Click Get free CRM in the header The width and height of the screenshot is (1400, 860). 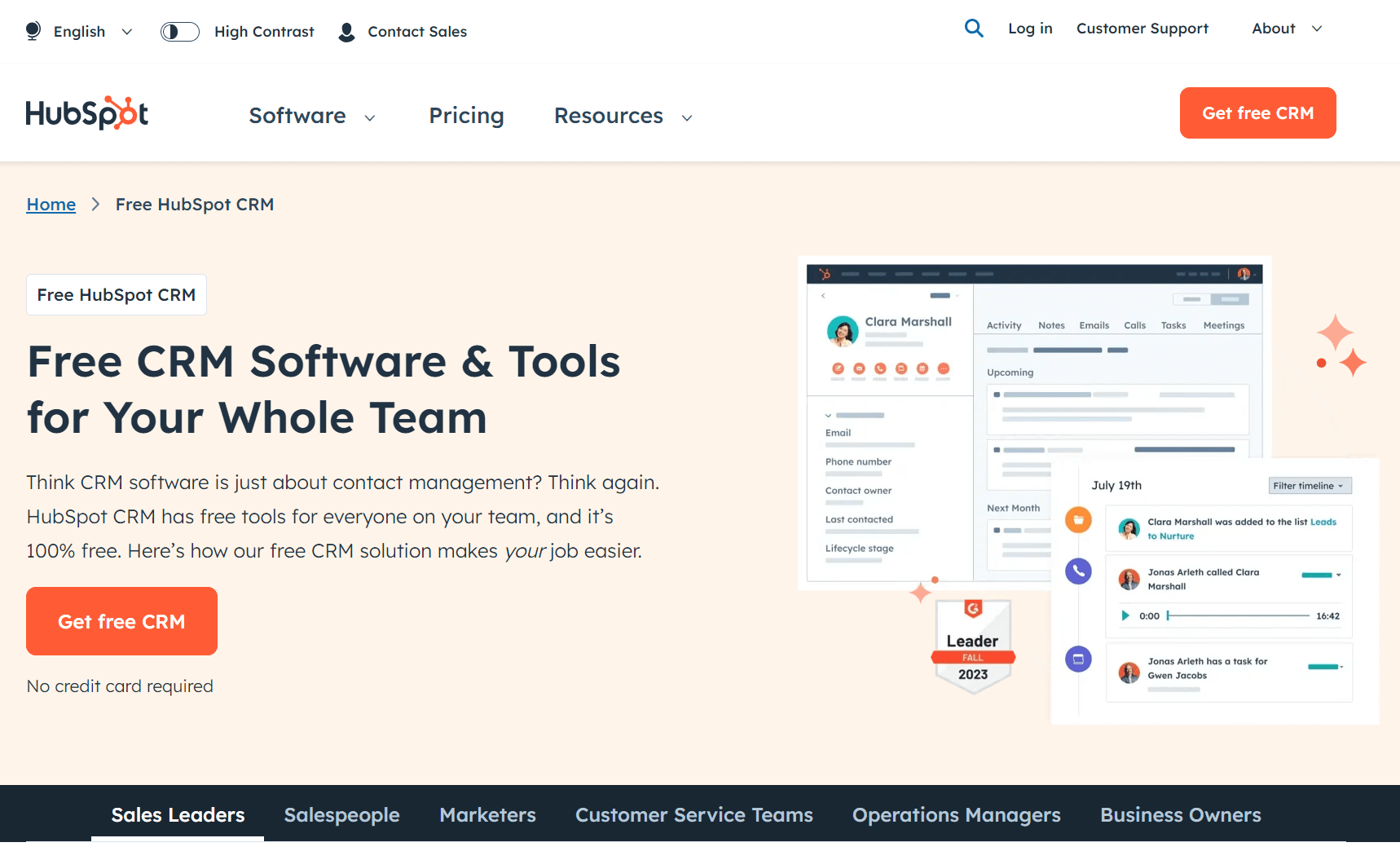pos(1258,112)
